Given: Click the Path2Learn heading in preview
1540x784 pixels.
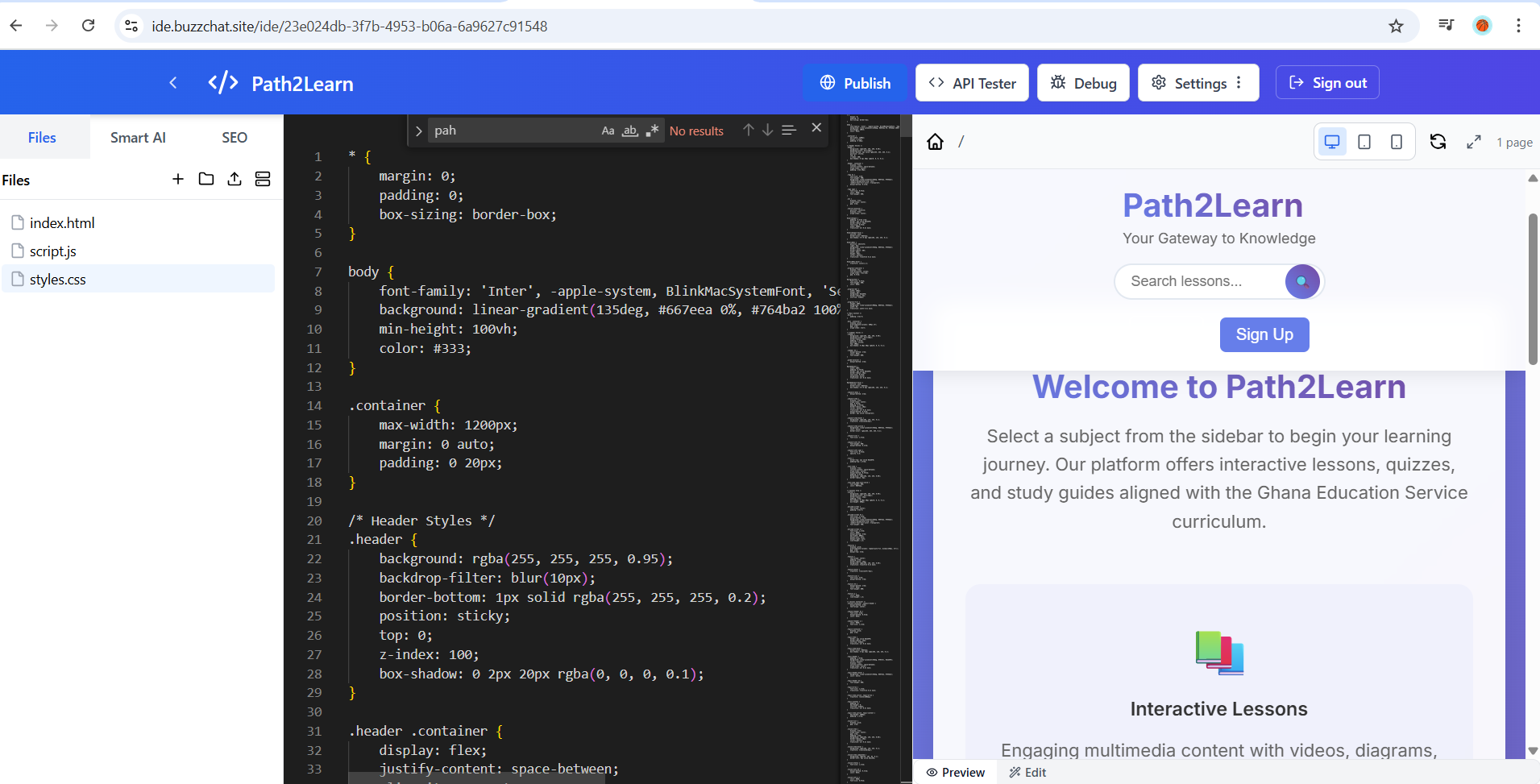Looking at the screenshot, I should pos(1213,205).
